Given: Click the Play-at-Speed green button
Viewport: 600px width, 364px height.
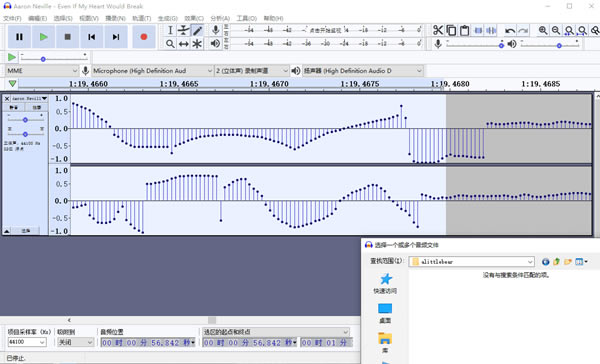Looking at the screenshot, I should click(x=12, y=57).
